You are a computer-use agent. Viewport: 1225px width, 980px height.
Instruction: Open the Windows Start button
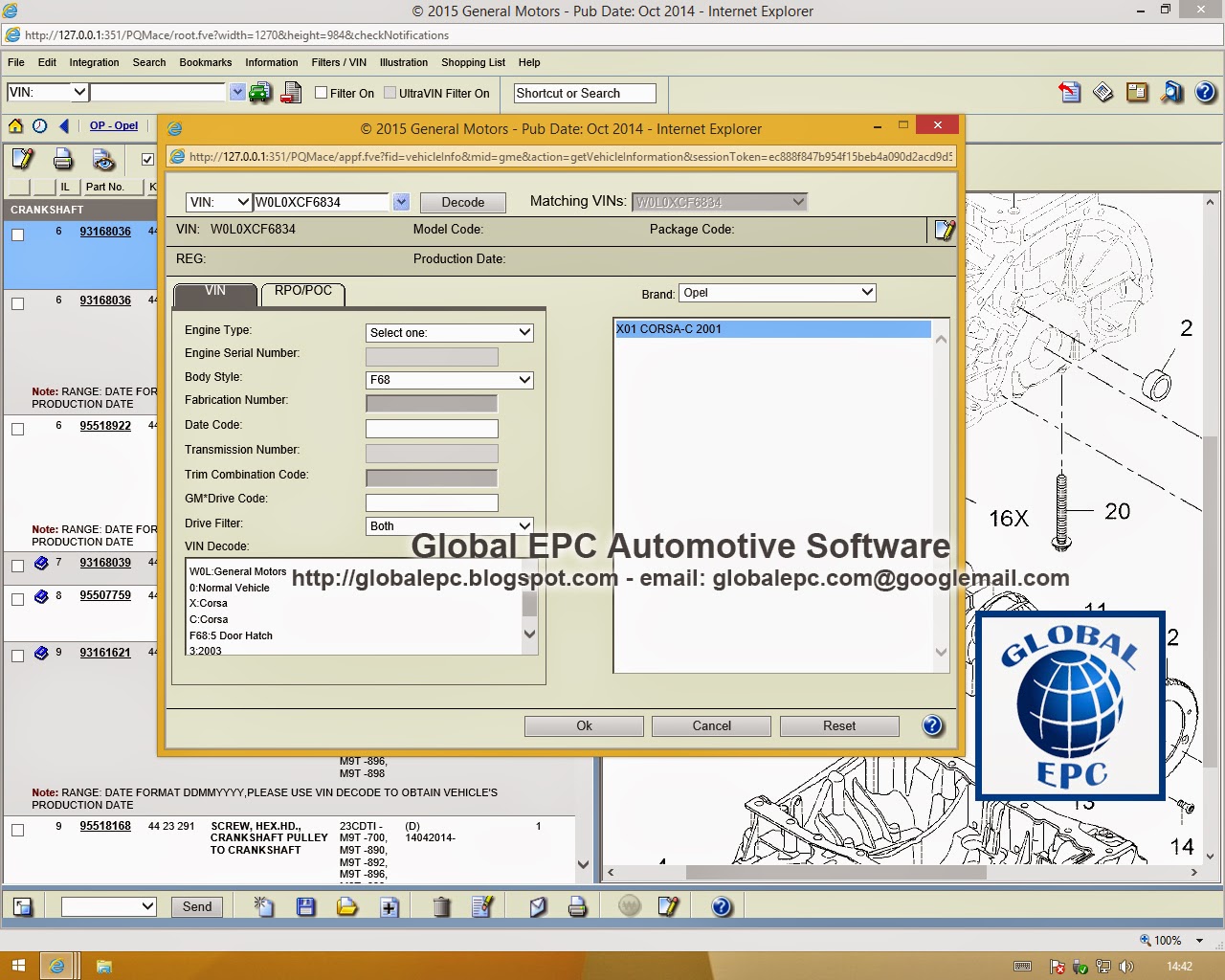(18, 966)
